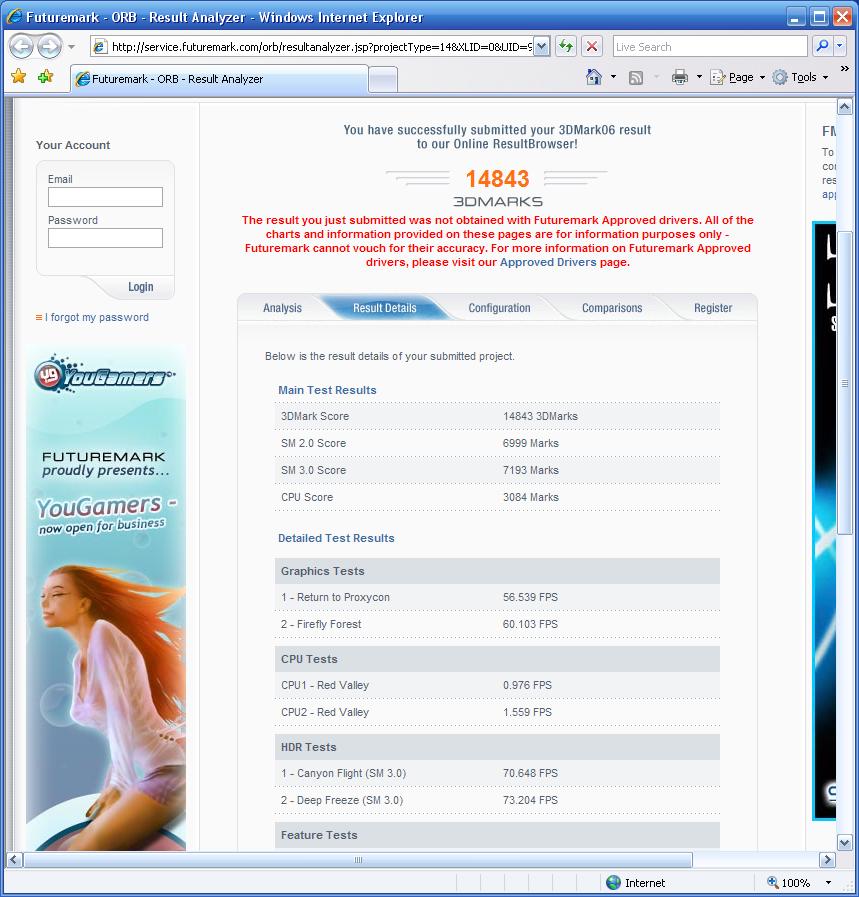
Task: Click the horizontal scrollbar right arrow
Action: (x=827, y=860)
